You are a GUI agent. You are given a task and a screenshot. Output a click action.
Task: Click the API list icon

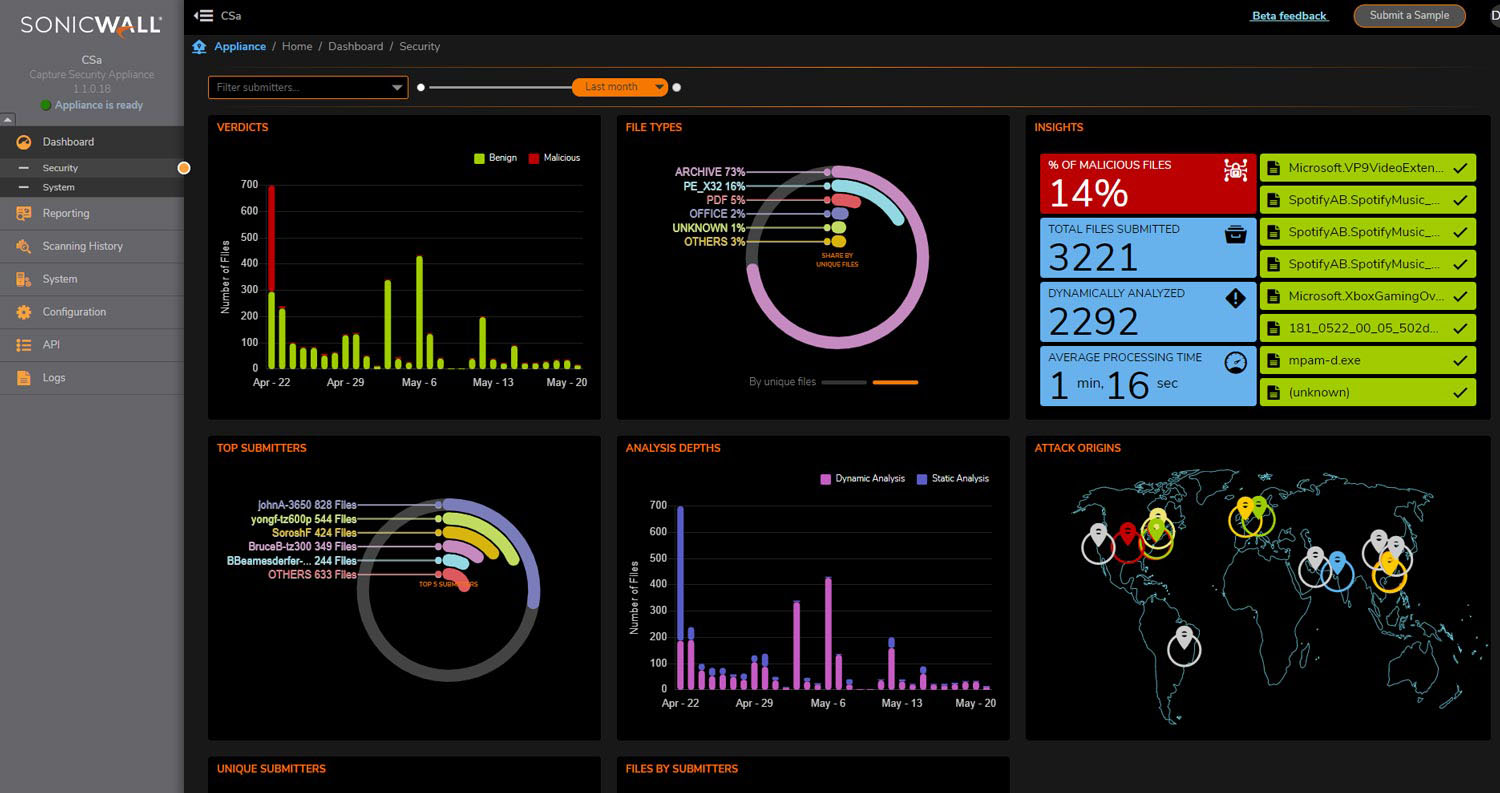point(24,345)
